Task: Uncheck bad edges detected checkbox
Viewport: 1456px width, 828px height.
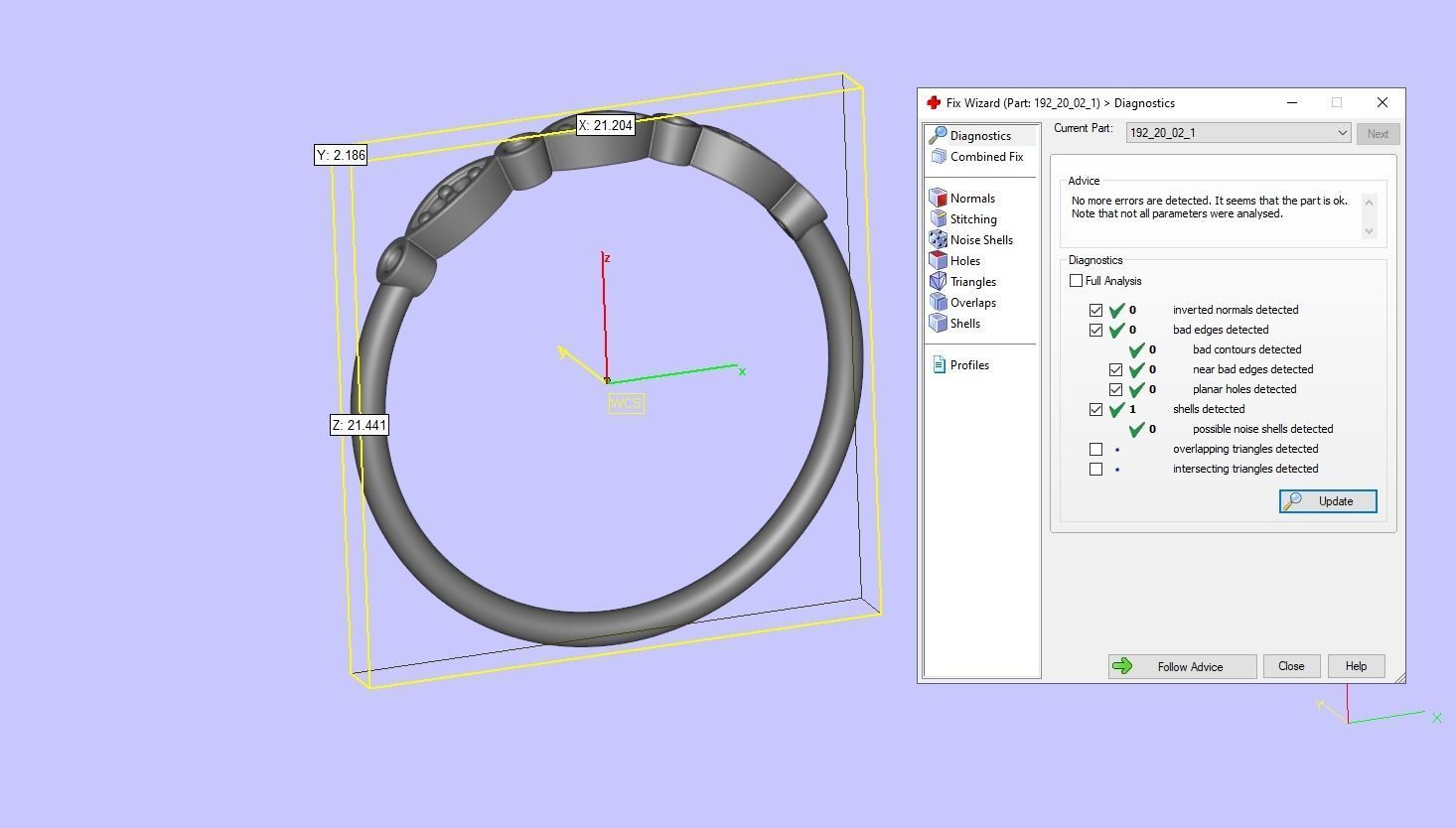Action: tap(1095, 330)
